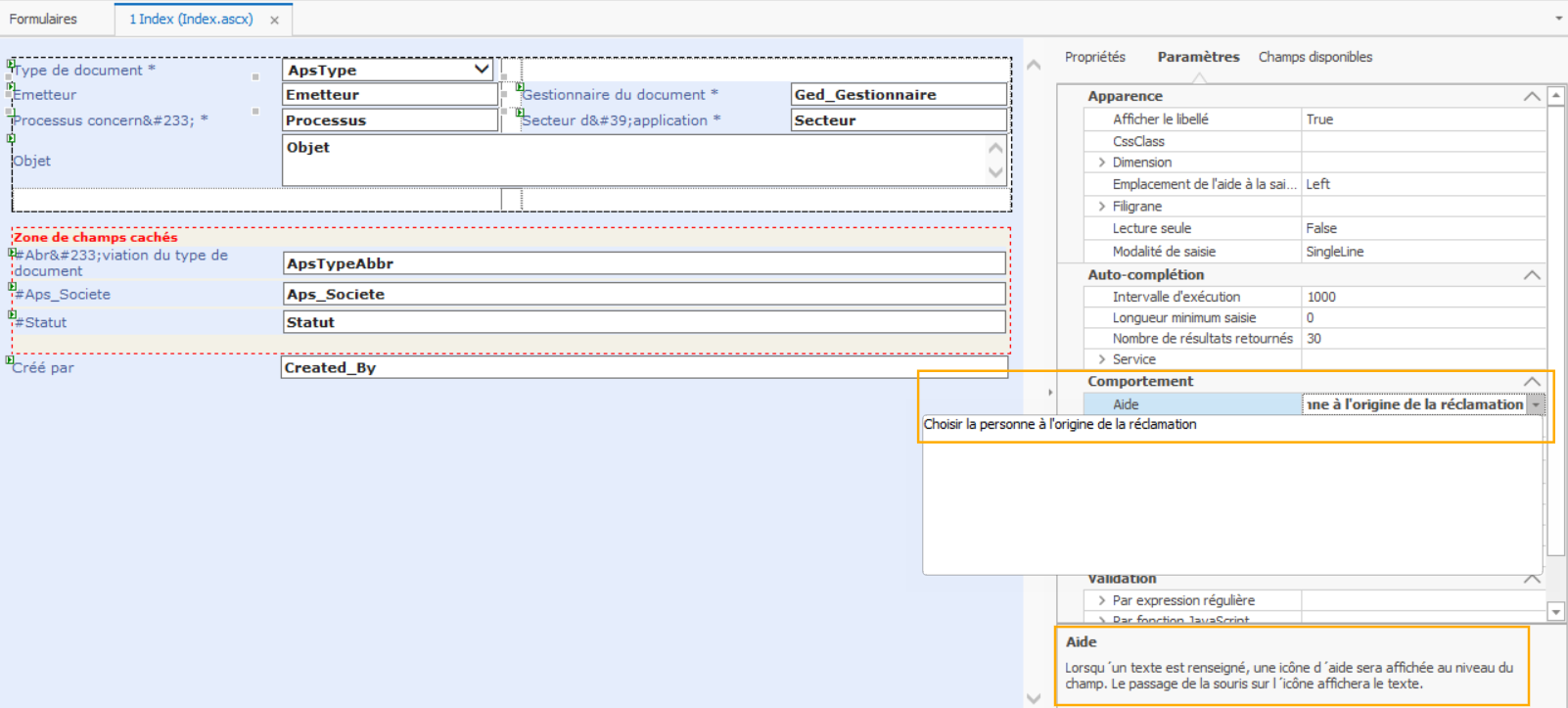Select the Ged_Gestionnaire field
This screenshot has width=1568, height=708.
point(899,95)
